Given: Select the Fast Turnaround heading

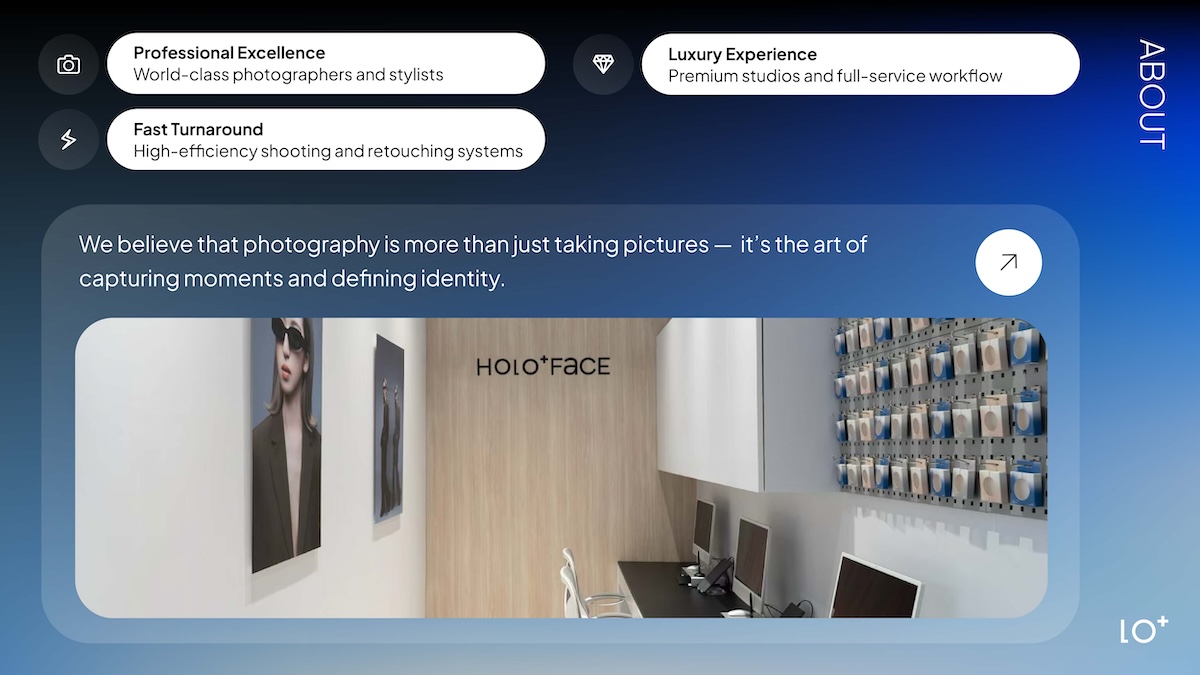Looking at the screenshot, I should (198, 129).
